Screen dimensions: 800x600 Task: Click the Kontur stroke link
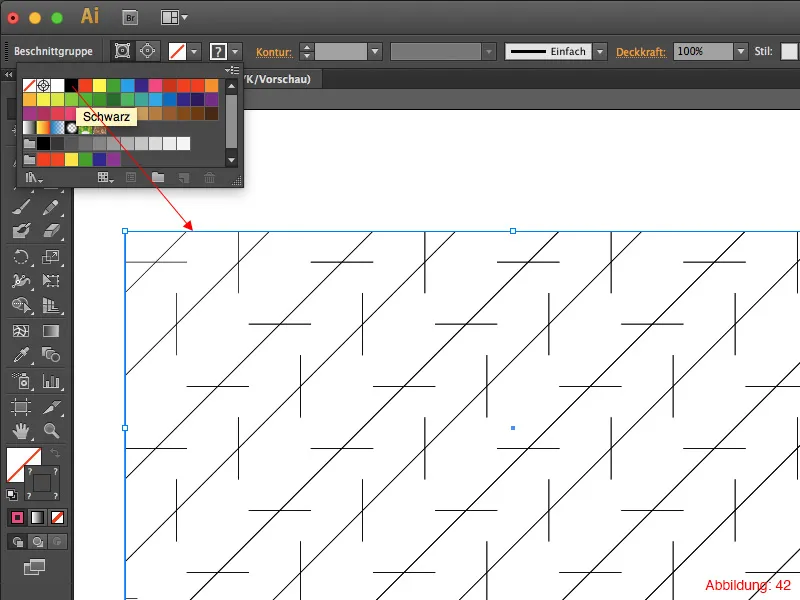(273, 52)
